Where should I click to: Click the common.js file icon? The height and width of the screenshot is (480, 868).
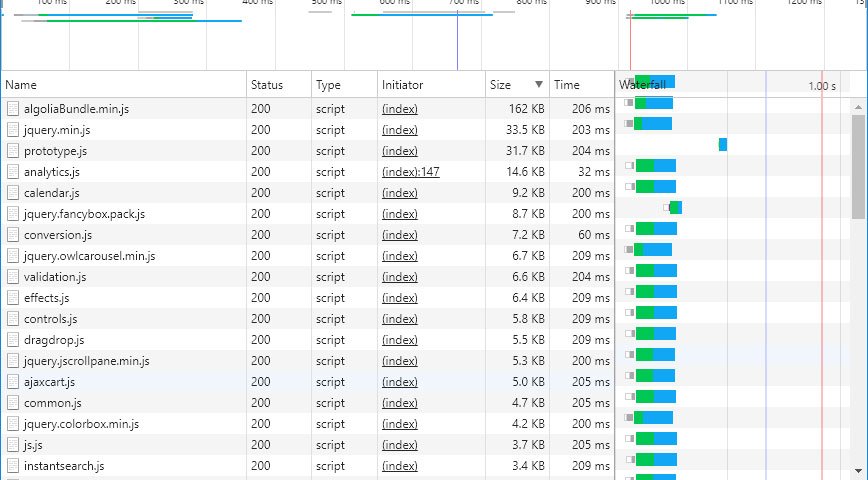13,403
